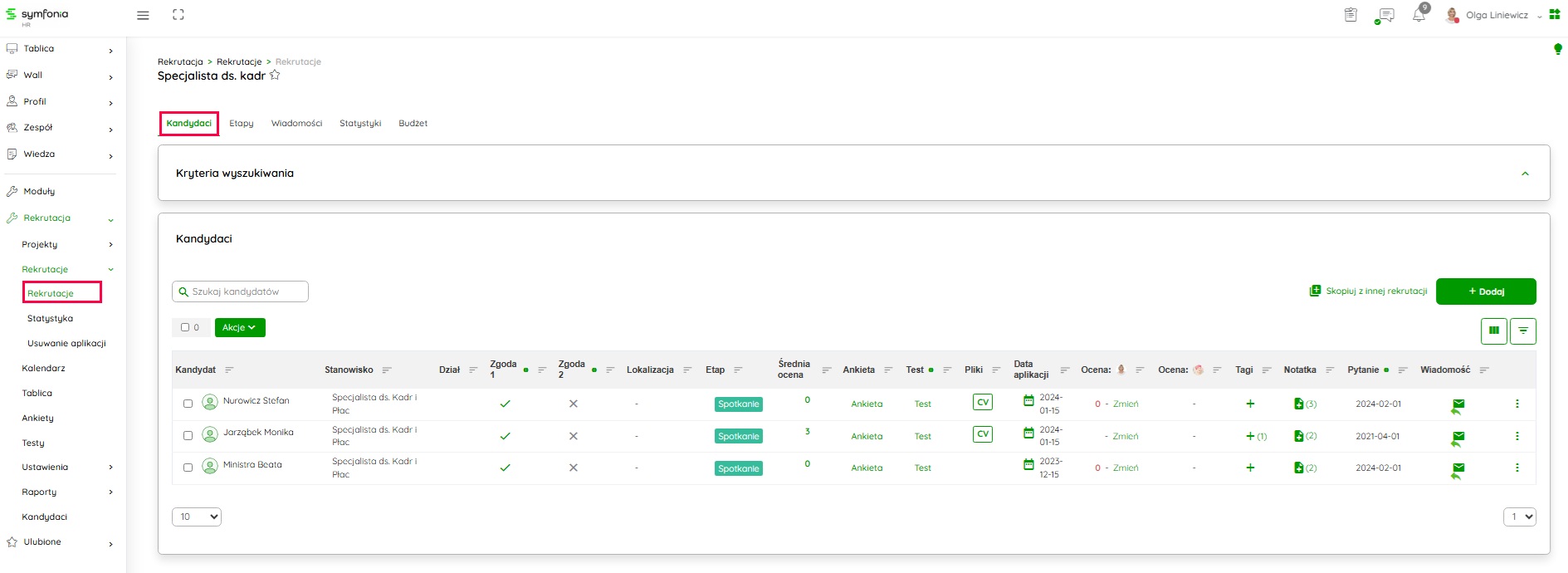This screenshot has height=573, width=1568.
Task: Toggle fullscreen mode icon
Action: click(x=178, y=15)
